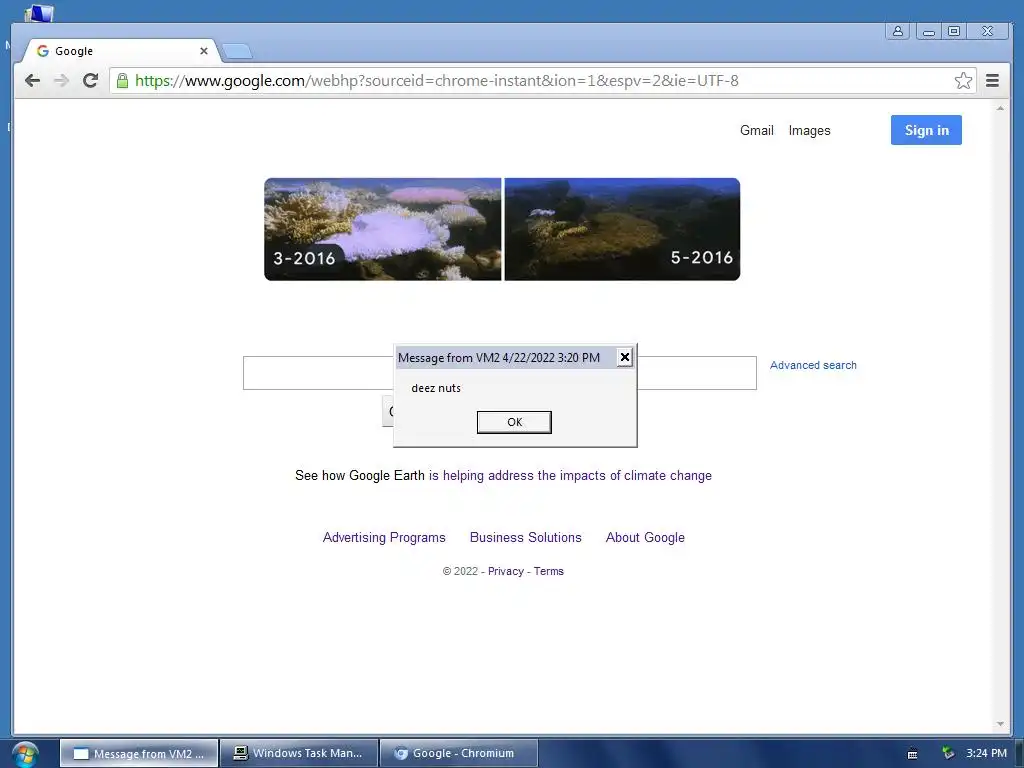Open a new tab

236,51
